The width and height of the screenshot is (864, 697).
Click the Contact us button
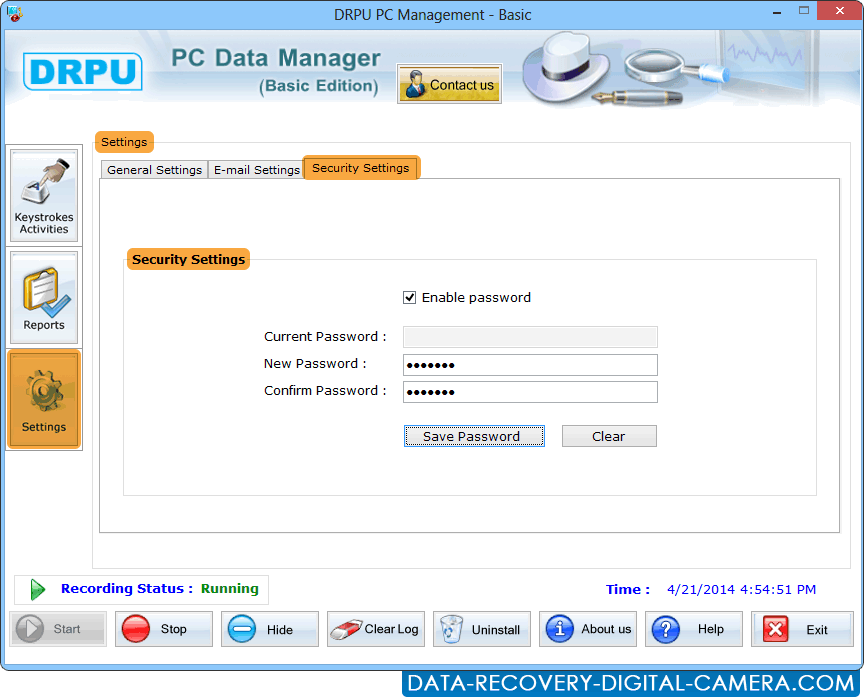449,84
